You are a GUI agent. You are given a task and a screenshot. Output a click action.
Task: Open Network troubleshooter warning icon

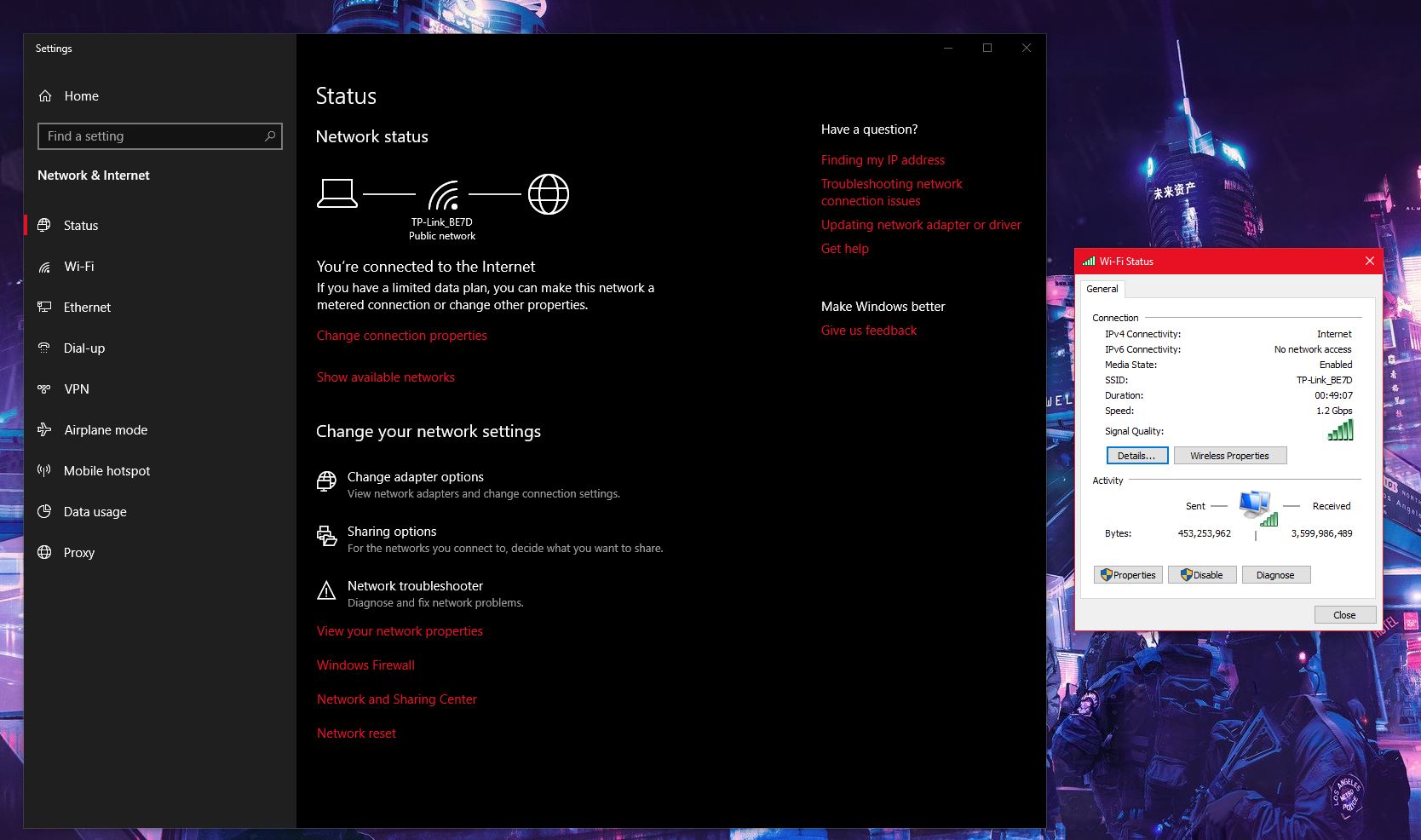click(326, 590)
